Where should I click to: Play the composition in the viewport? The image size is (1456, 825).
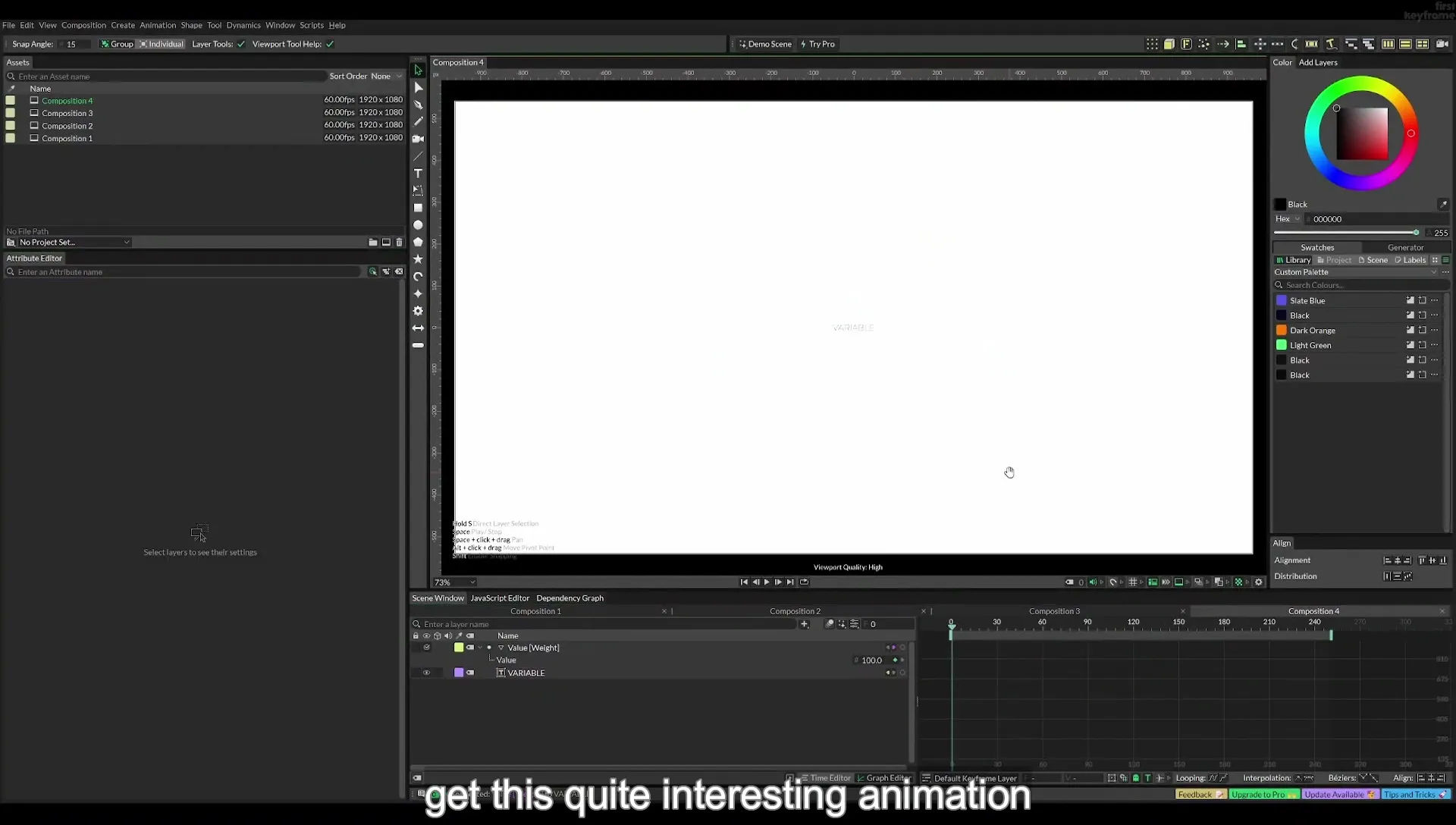(767, 582)
